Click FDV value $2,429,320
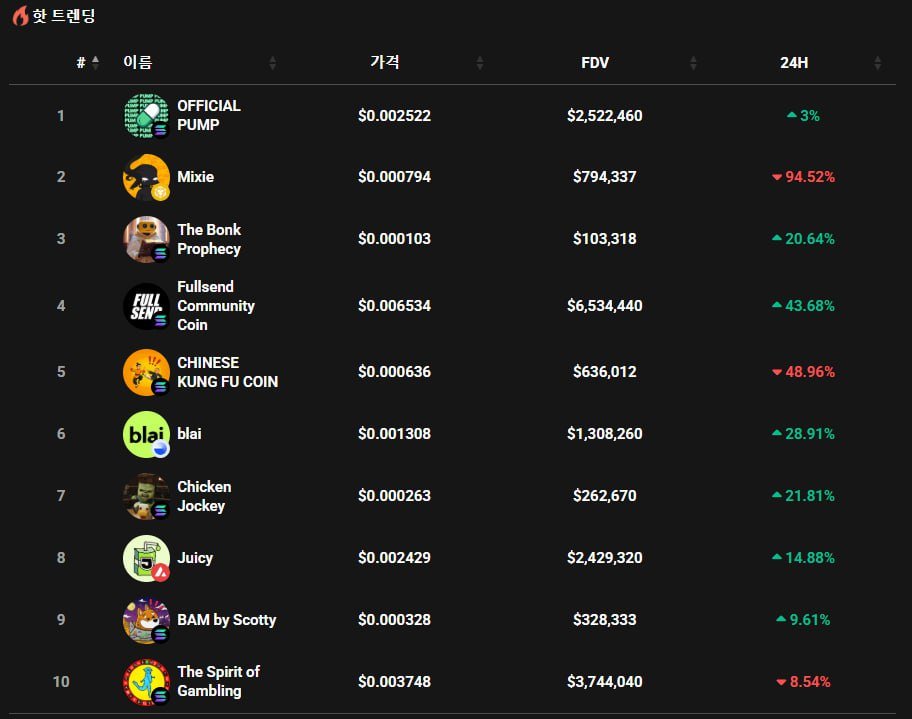 (x=605, y=557)
